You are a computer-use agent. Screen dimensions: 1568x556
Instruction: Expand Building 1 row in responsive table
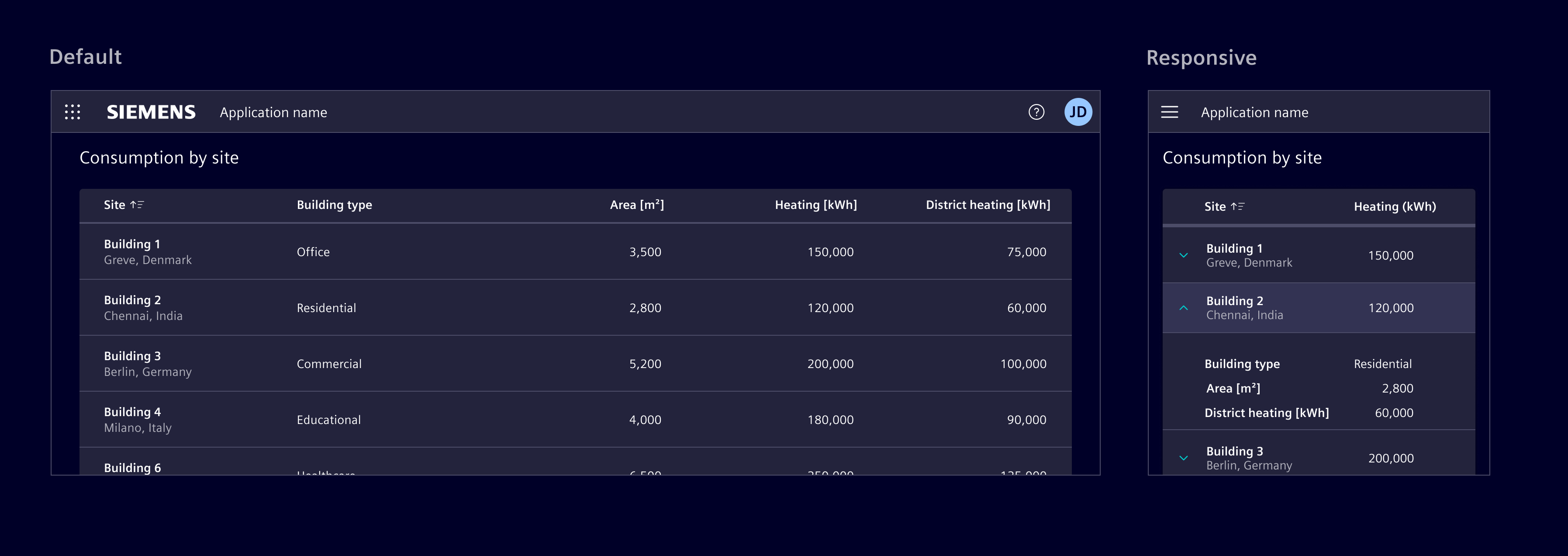[x=1184, y=254]
